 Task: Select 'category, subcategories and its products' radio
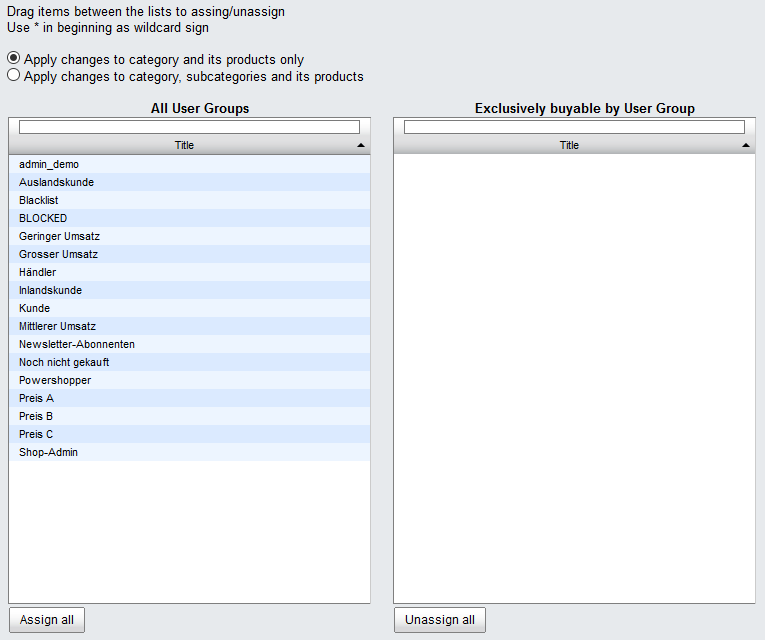click(x=14, y=75)
